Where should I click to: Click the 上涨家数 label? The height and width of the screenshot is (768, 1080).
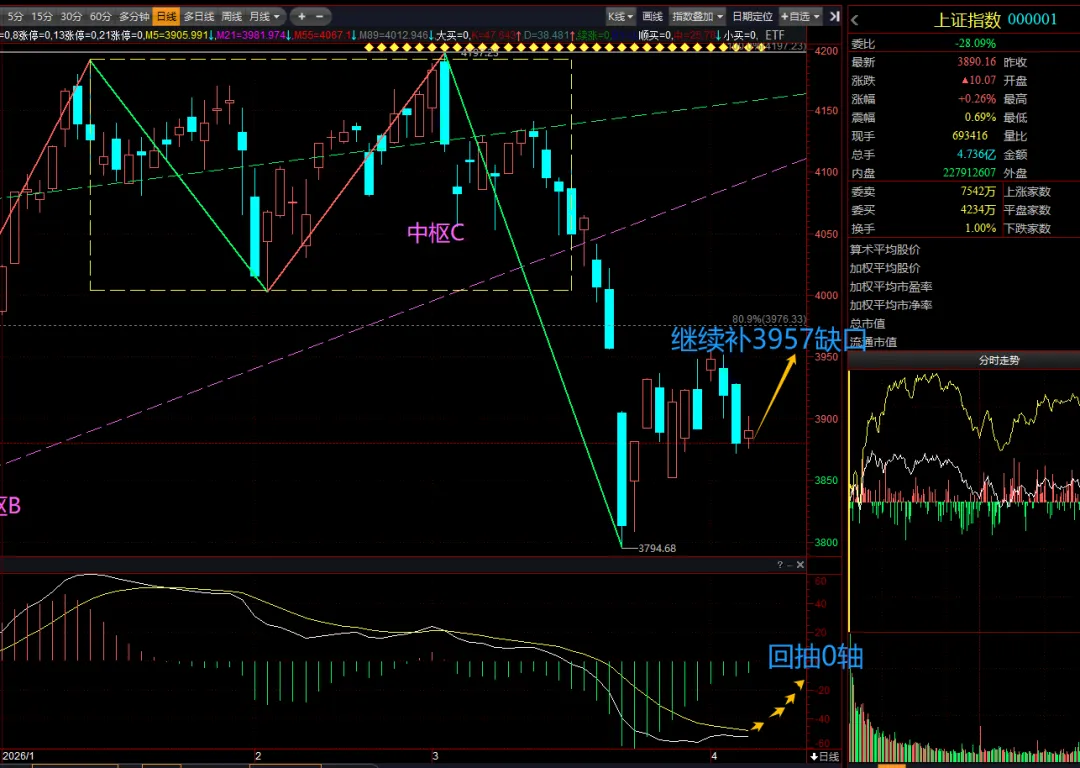click(1027, 191)
